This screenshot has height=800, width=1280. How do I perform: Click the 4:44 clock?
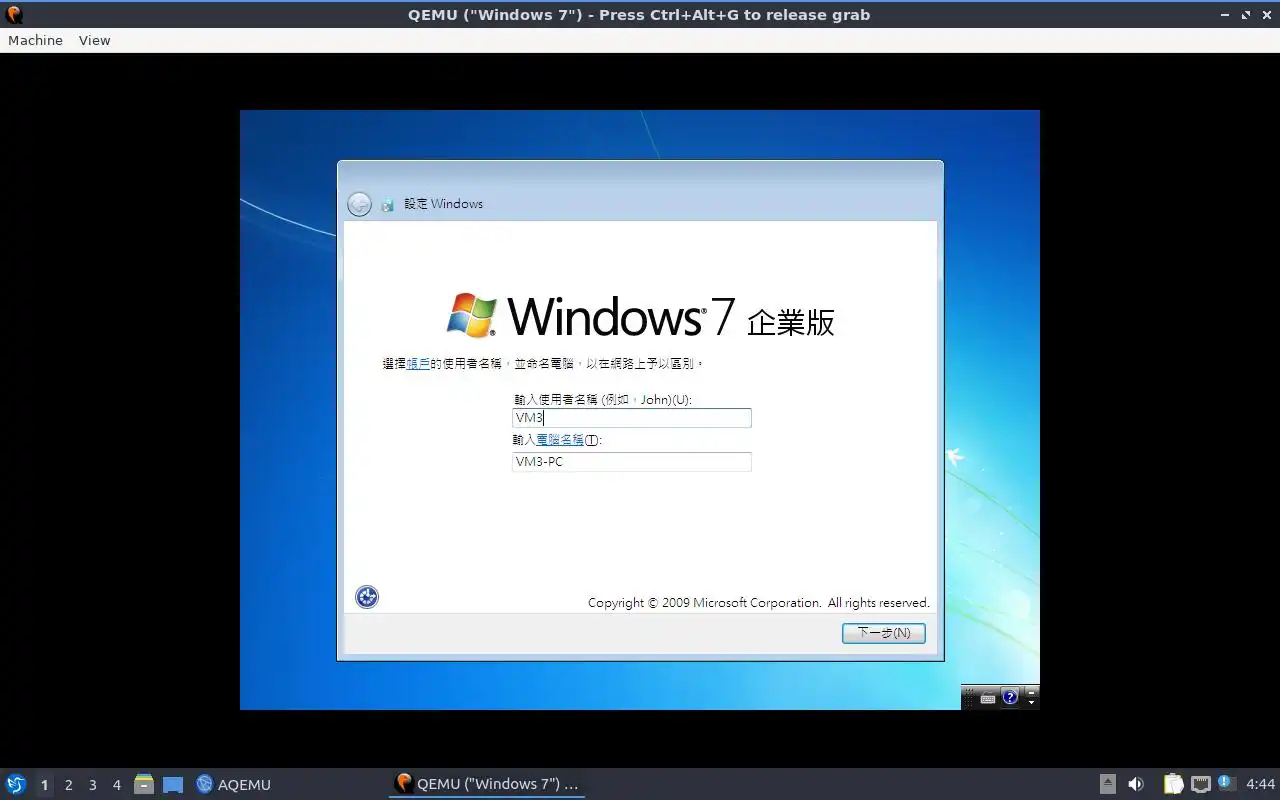pos(1260,784)
